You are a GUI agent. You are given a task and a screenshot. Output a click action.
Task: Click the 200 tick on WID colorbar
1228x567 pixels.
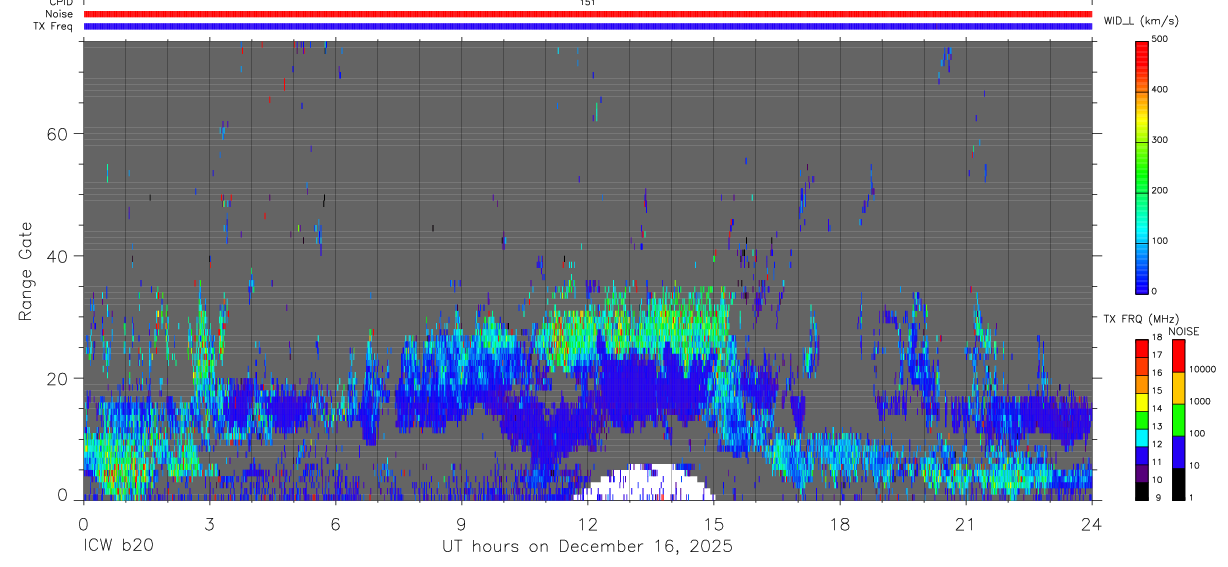coord(1161,190)
